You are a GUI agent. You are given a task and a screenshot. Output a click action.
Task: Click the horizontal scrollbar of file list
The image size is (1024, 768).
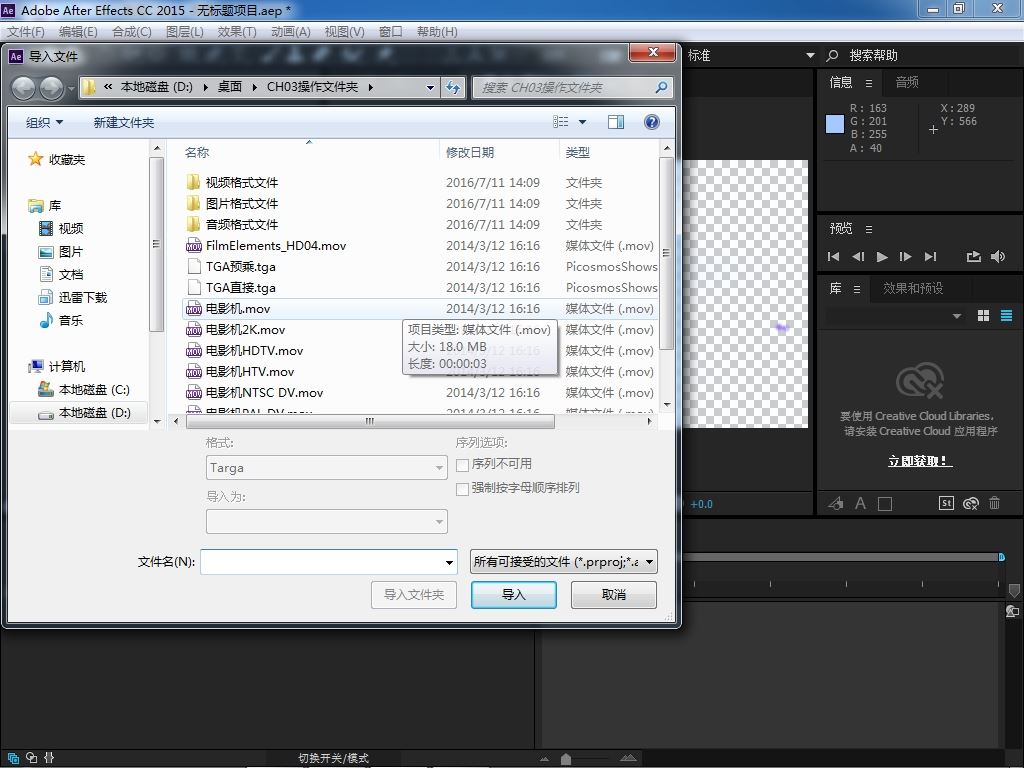tap(370, 422)
